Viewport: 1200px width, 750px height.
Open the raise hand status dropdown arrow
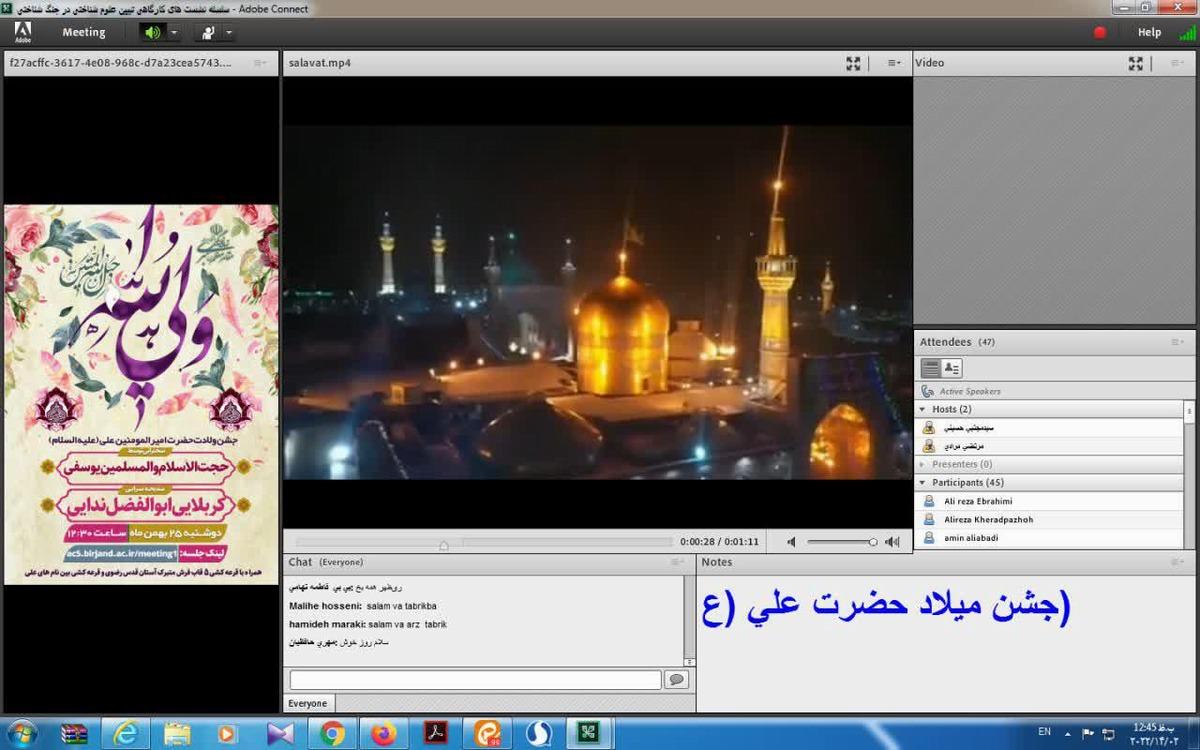(x=229, y=32)
